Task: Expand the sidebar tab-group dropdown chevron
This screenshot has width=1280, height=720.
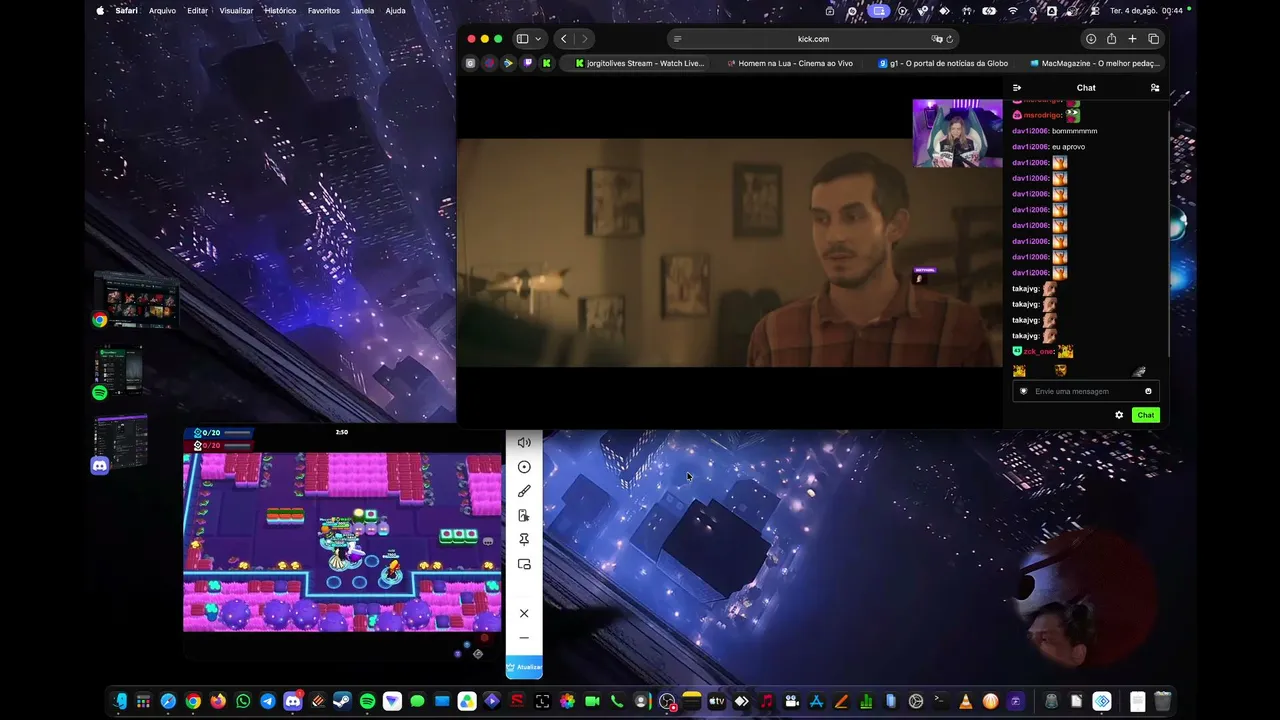Action: pos(538,39)
